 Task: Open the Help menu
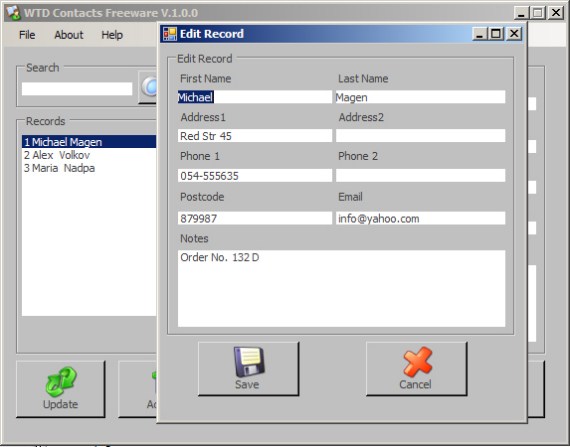click(x=112, y=35)
